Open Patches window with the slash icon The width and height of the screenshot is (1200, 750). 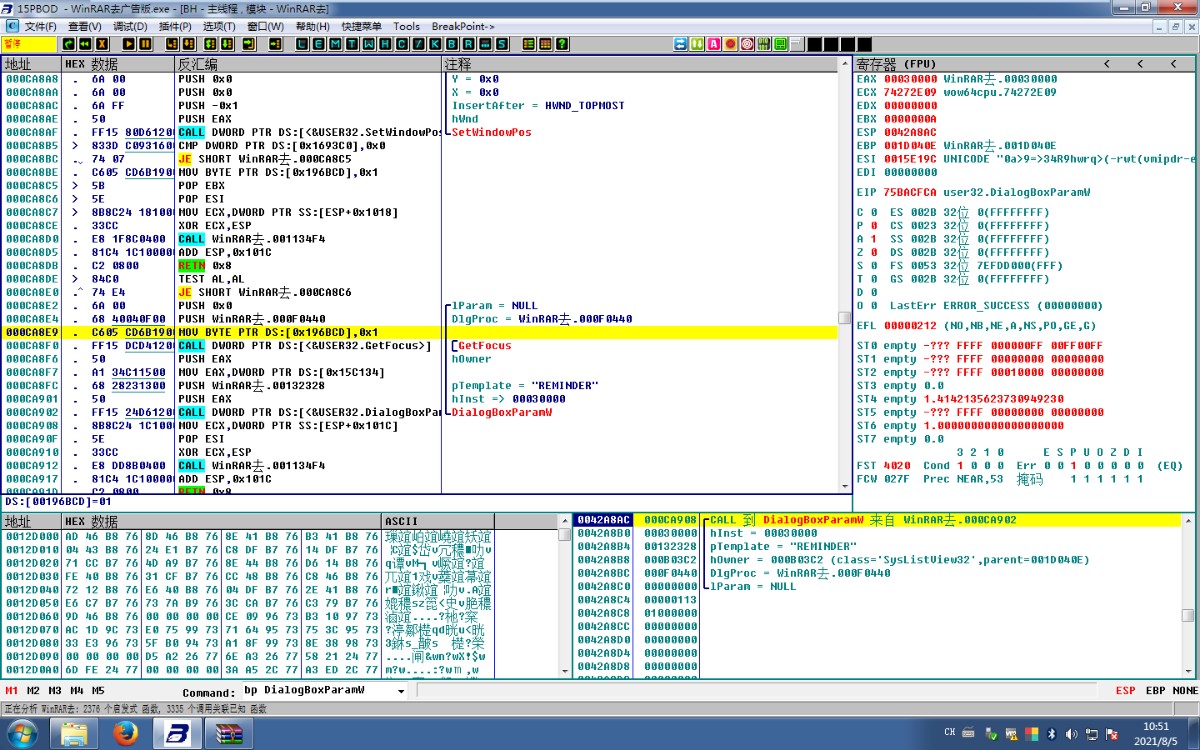pos(418,44)
